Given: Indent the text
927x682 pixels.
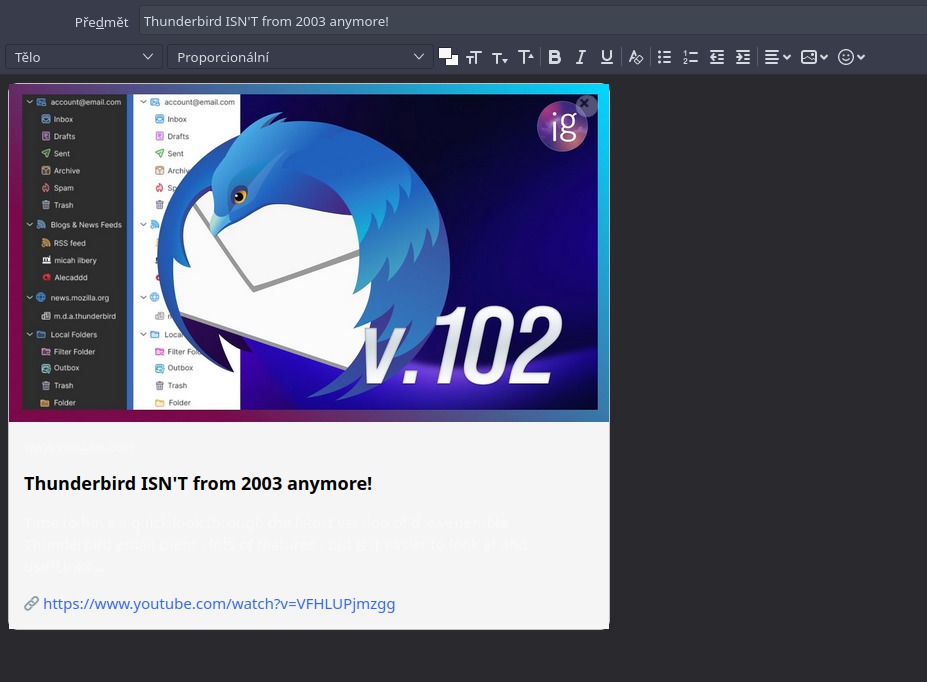Looking at the screenshot, I should click(x=743, y=57).
